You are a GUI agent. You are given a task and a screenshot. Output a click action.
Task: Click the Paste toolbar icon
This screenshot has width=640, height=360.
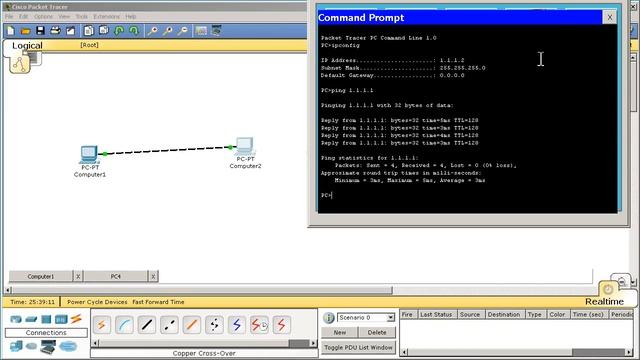point(104,31)
